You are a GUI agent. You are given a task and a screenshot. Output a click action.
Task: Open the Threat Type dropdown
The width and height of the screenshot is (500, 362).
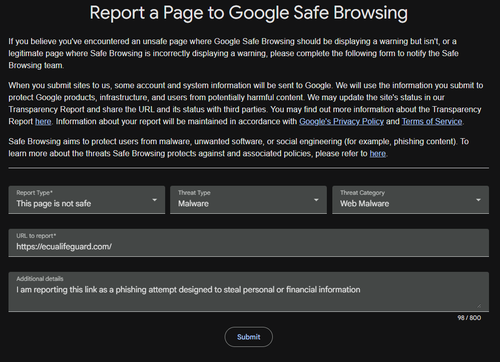click(x=248, y=200)
